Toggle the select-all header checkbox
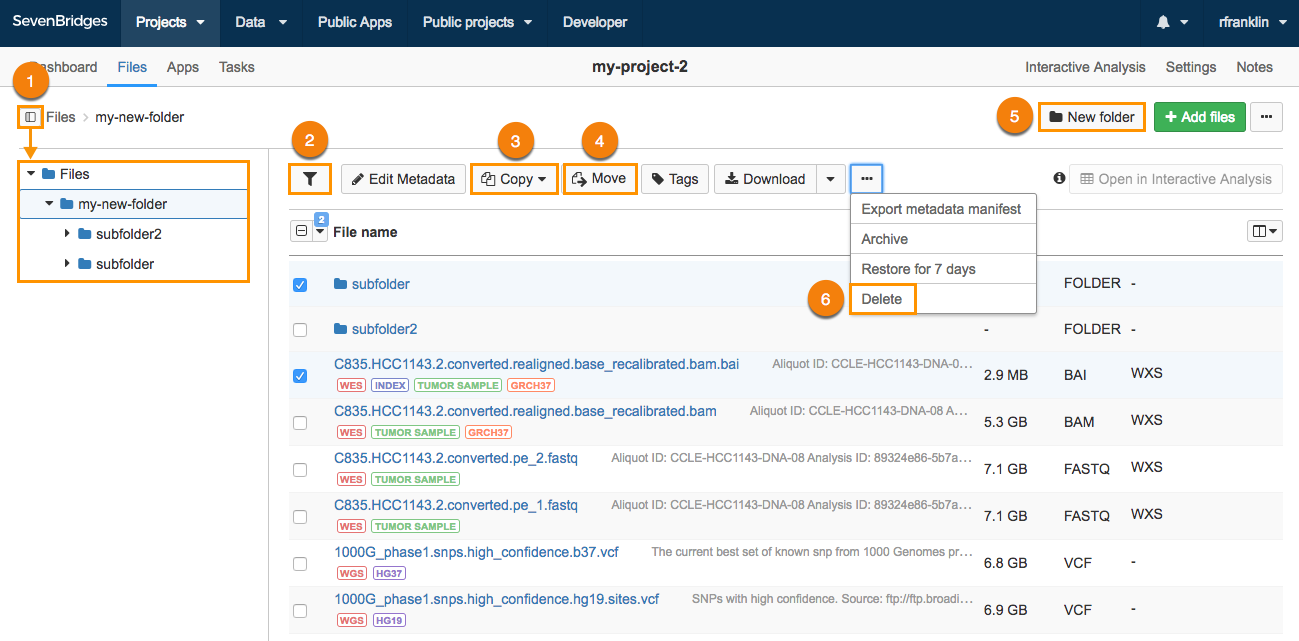Image resolution: width=1299 pixels, height=641 pixels. click(301, 231)
